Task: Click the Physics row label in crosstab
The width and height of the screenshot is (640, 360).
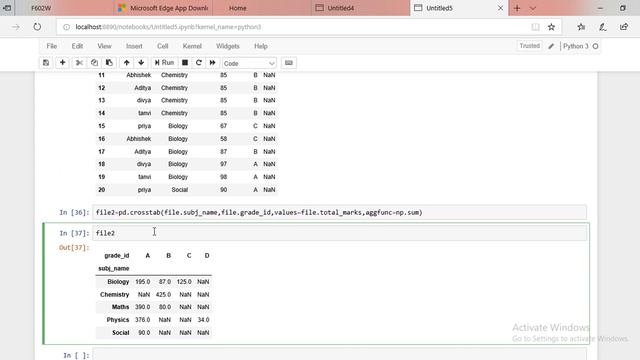Action: coord(118,320)
